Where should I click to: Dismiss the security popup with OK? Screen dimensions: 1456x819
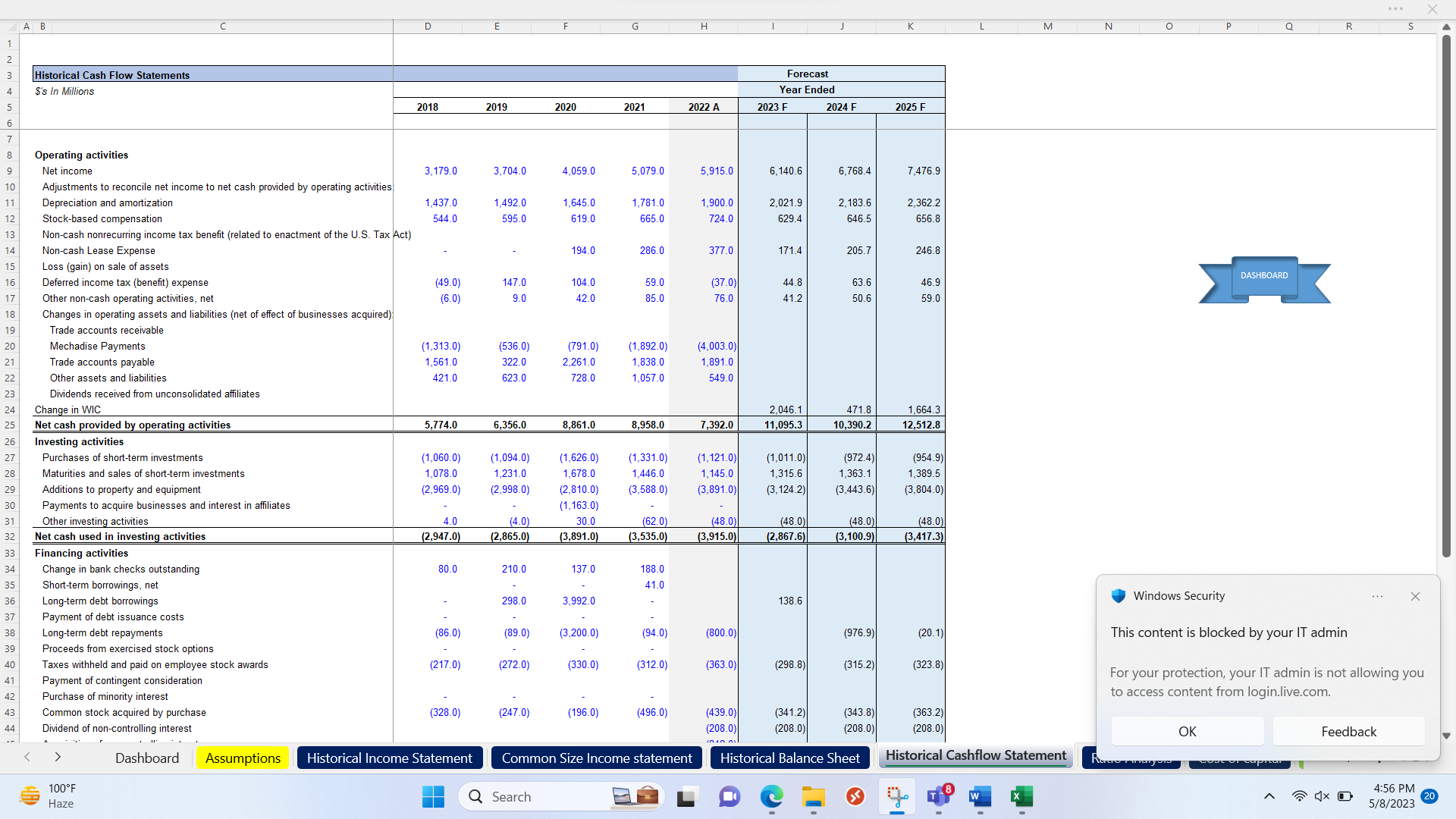[x=1187, y=731]
